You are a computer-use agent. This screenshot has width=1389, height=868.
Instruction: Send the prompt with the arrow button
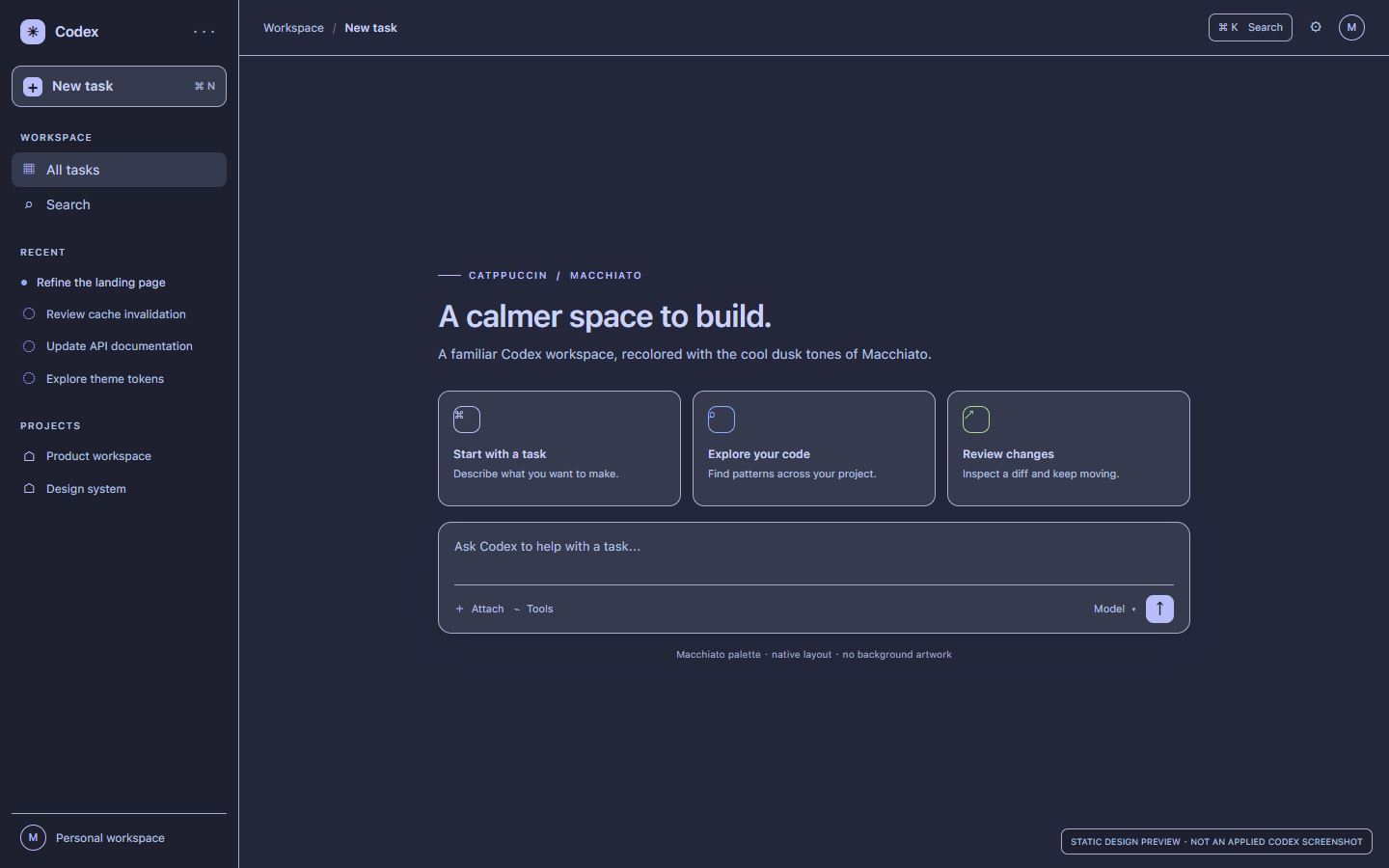tap(1159, 609)
